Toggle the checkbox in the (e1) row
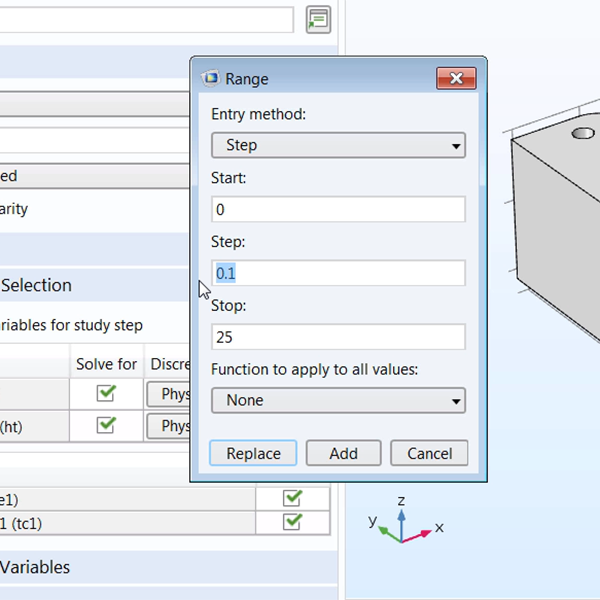 click(292, 497)
